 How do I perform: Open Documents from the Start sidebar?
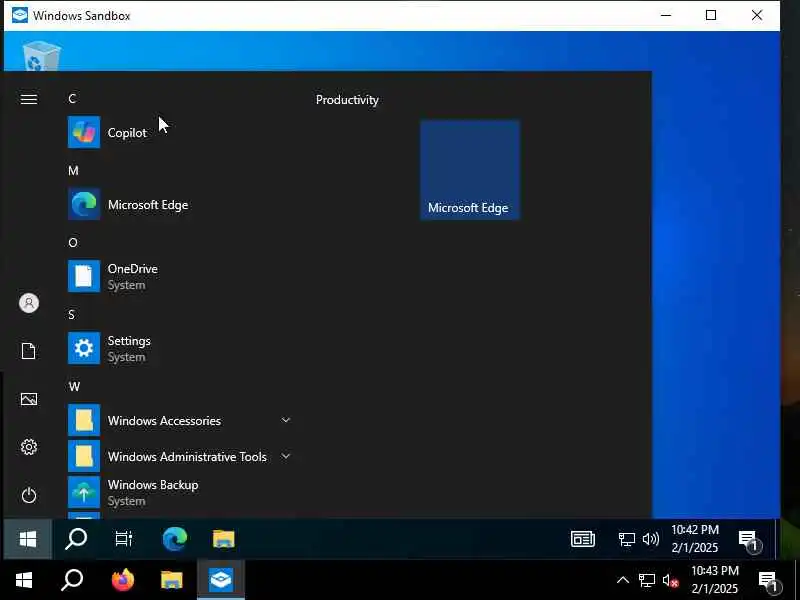[x=29, y=351]
